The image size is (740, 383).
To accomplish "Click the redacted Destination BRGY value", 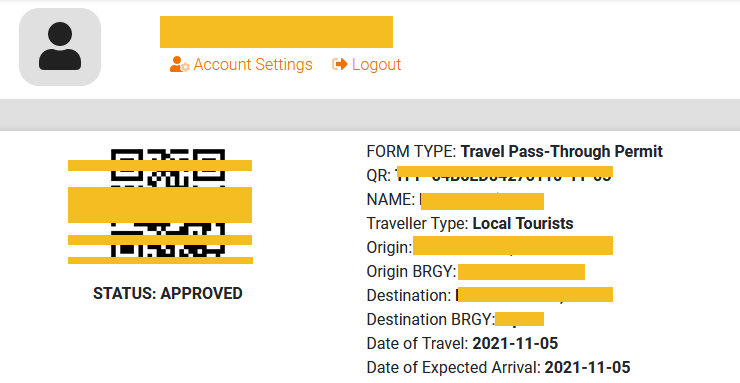I will tap(520, 319).
